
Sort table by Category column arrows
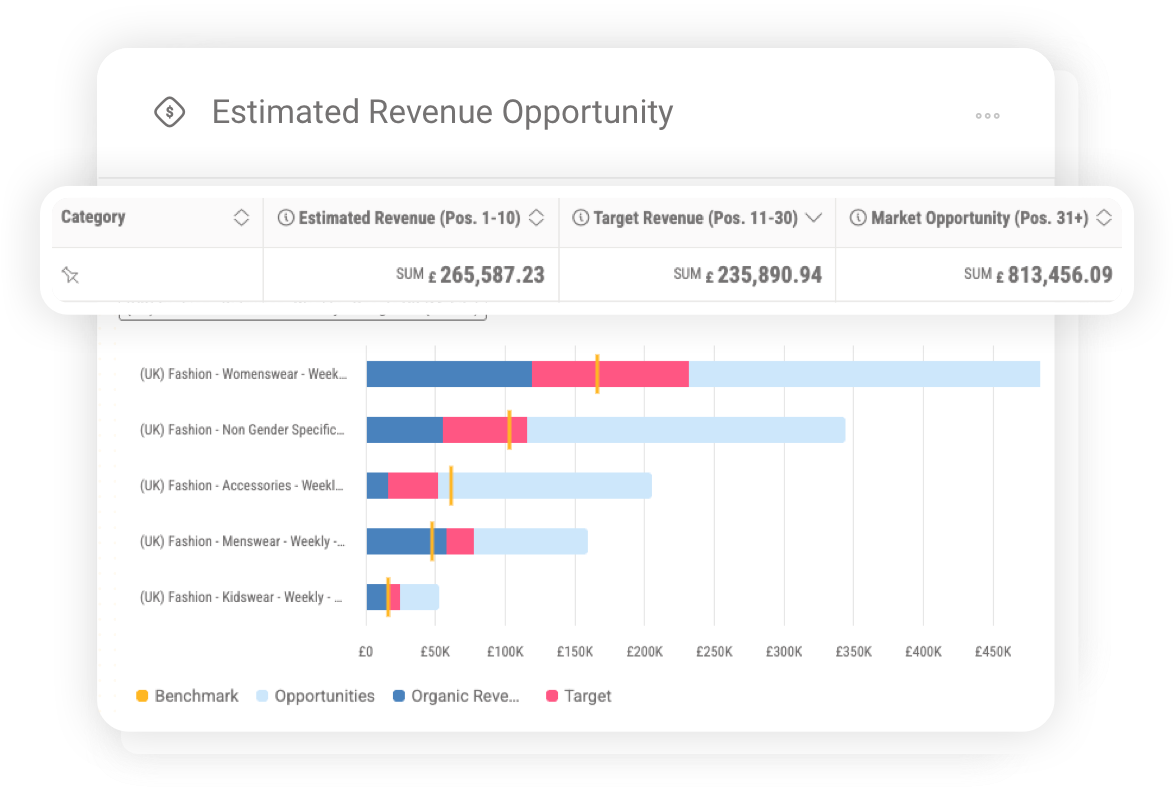[241, 218]
